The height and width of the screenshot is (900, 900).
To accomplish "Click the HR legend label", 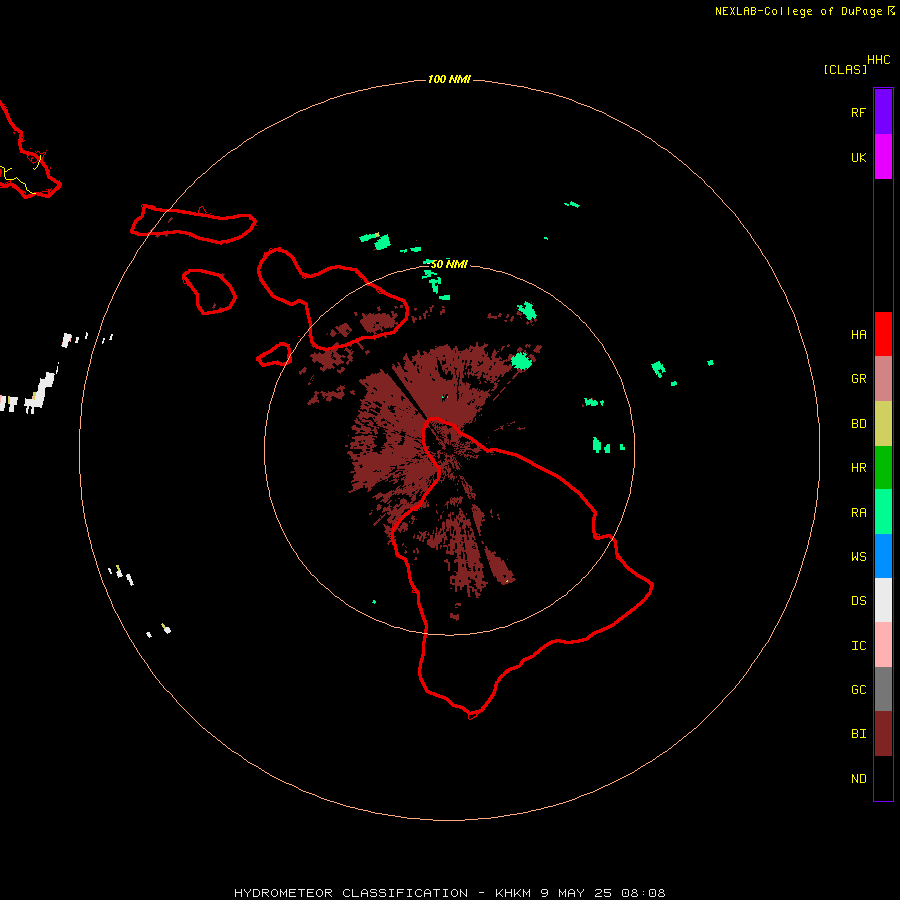I will 858,468.
